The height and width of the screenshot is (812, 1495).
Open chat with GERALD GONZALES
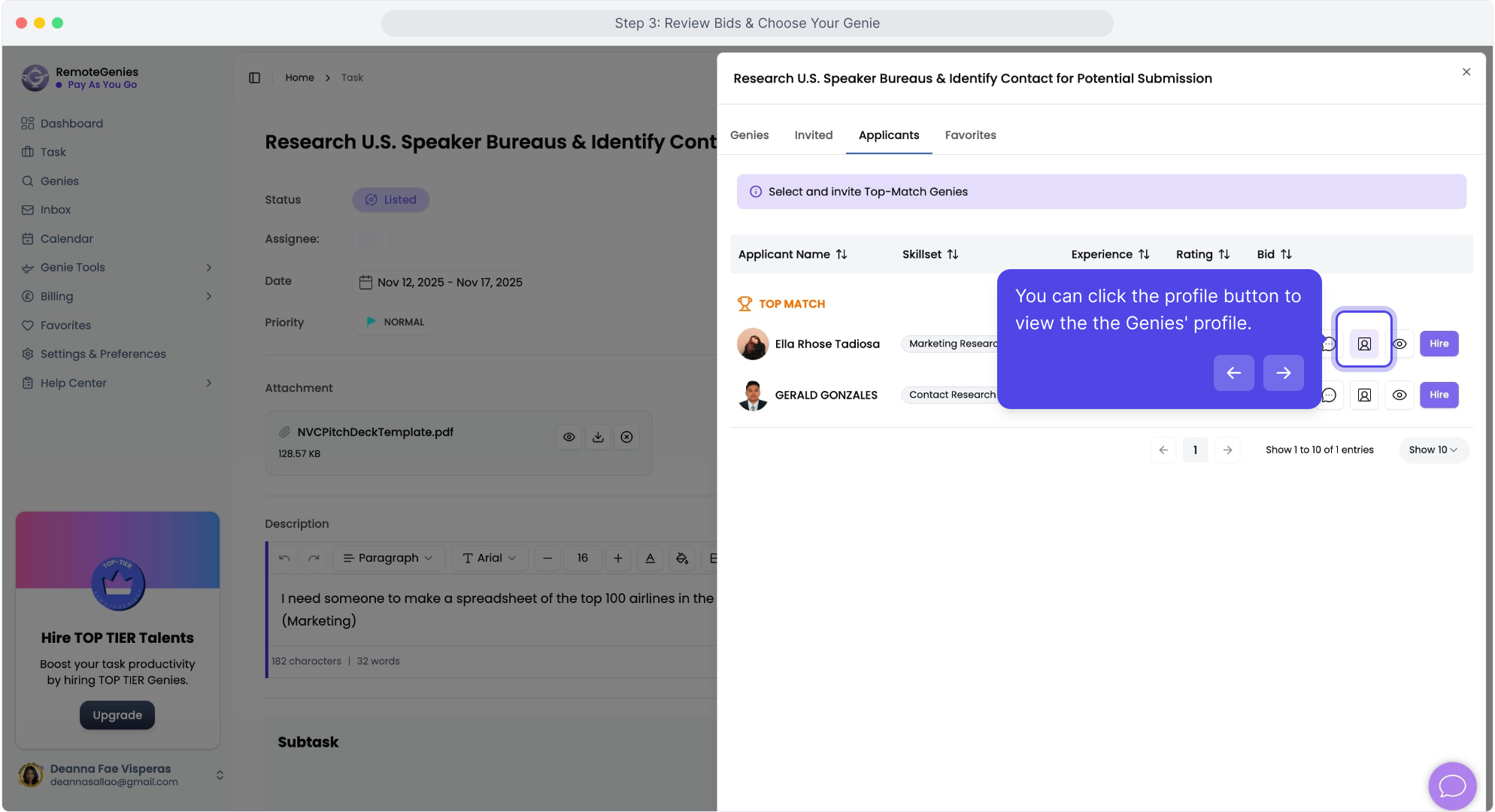1329,395
